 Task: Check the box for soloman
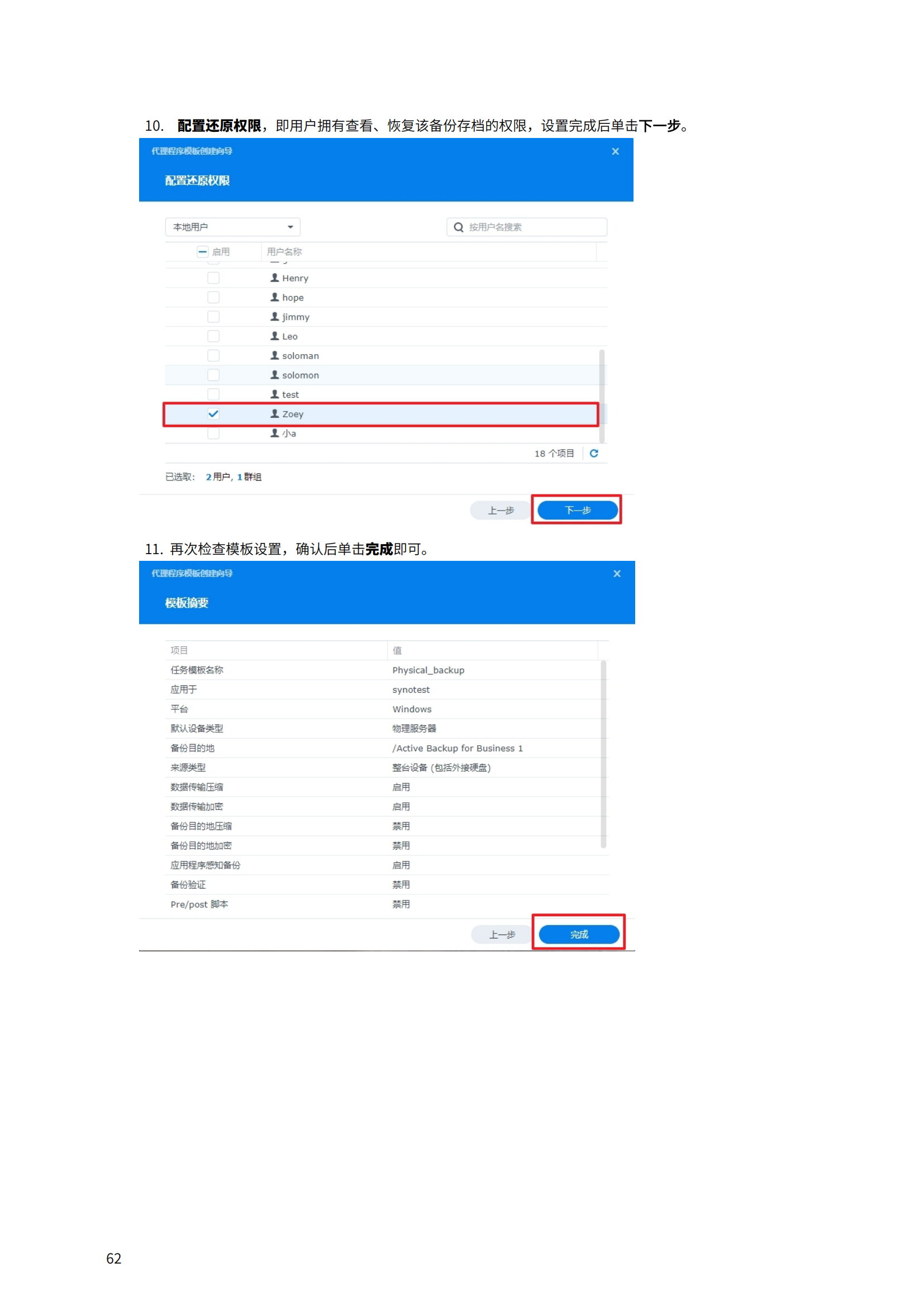coord(213,355)
